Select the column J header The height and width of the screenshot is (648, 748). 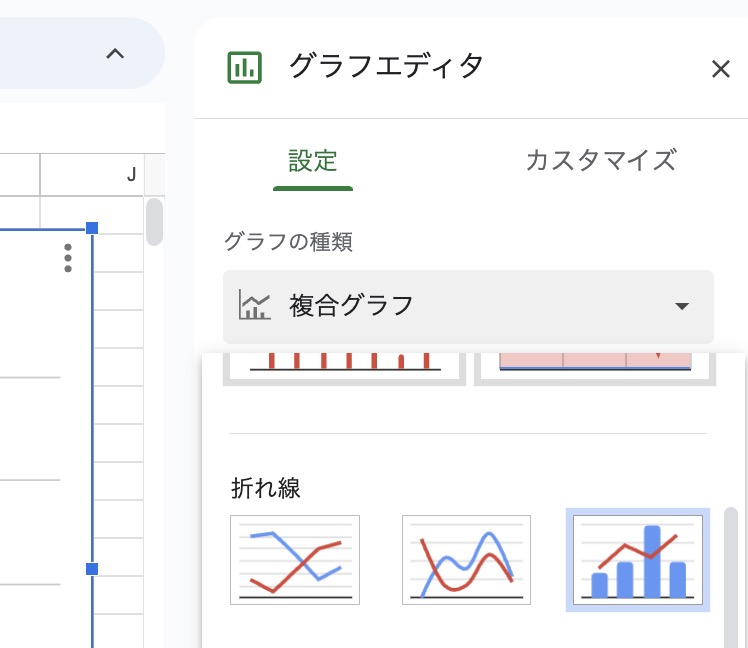pyautogui.click(x=92, y=175)
